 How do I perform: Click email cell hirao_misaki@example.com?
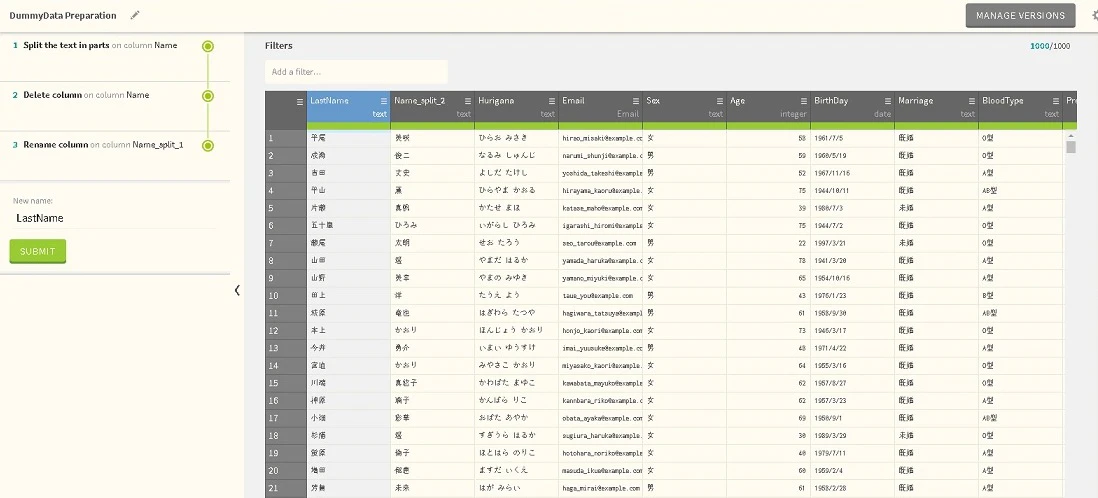[601, 139]
